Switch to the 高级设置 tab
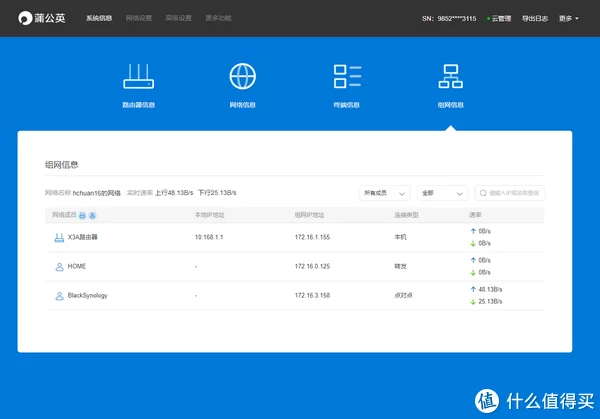 (x=178, y=18)
